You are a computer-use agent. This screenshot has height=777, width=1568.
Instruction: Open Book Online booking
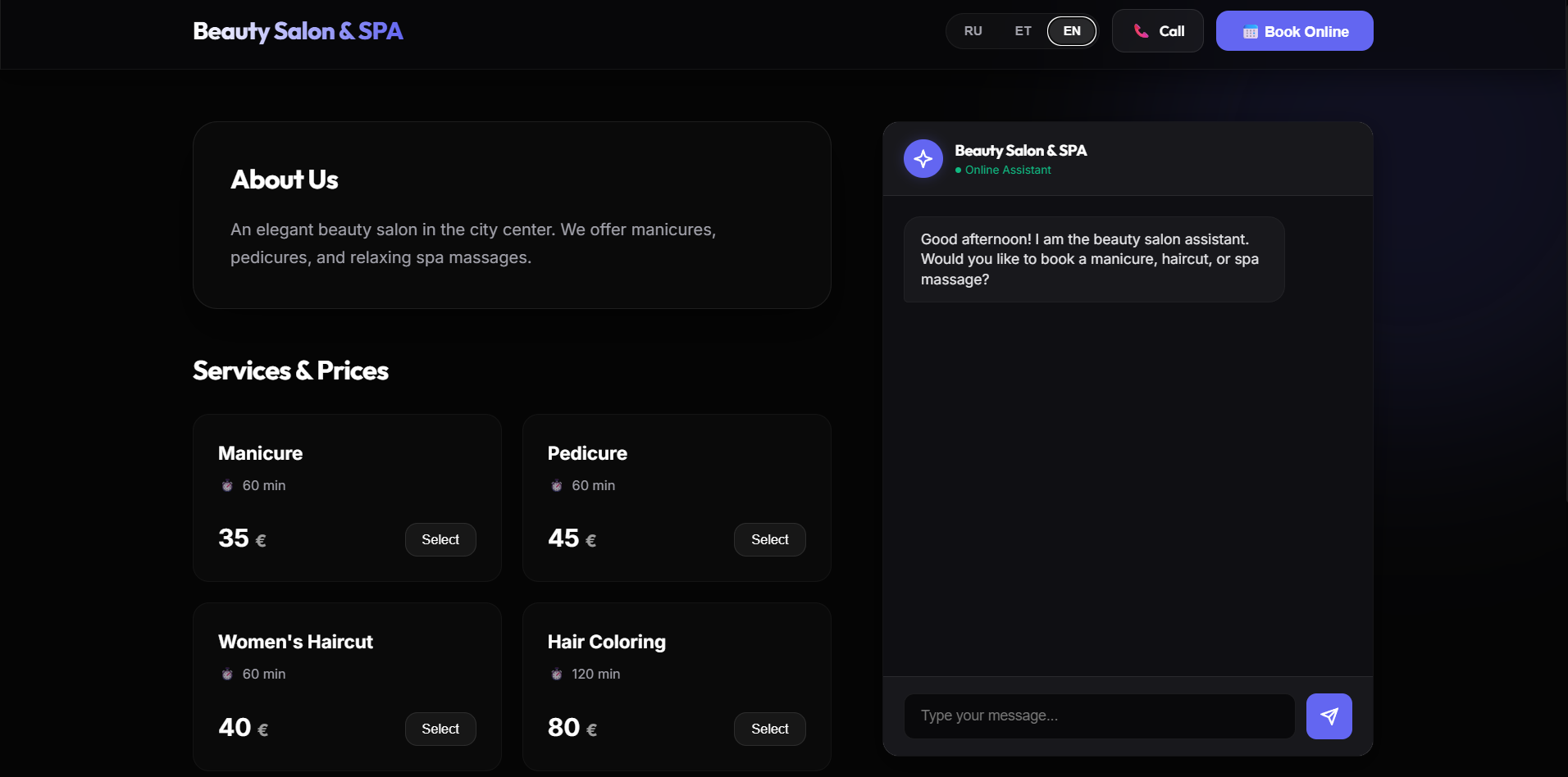point(1294,31)
